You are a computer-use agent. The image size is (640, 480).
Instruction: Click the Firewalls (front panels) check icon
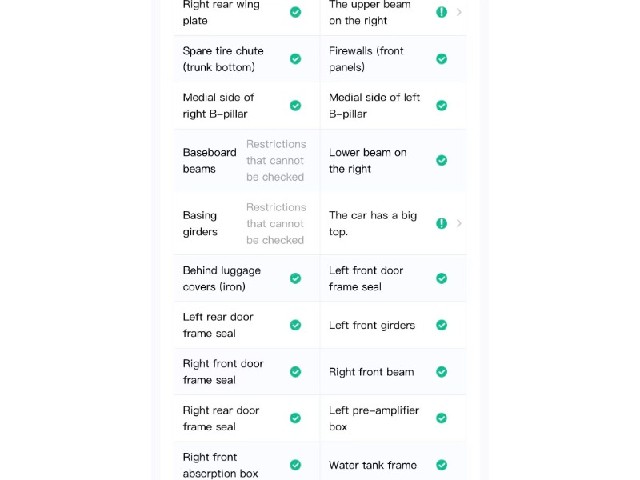[442, 59]
